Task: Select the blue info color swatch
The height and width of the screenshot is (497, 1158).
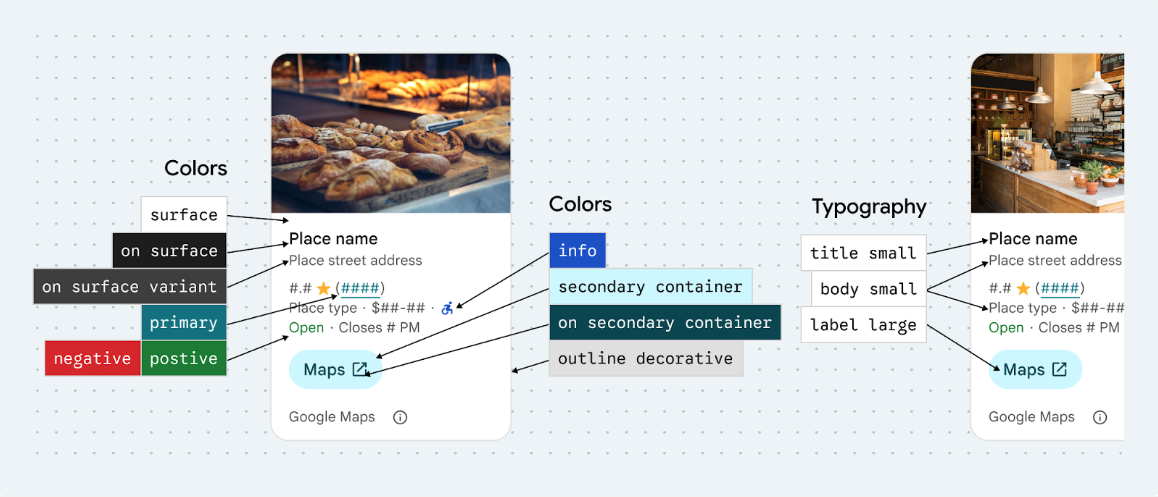Action: (577, 250)
